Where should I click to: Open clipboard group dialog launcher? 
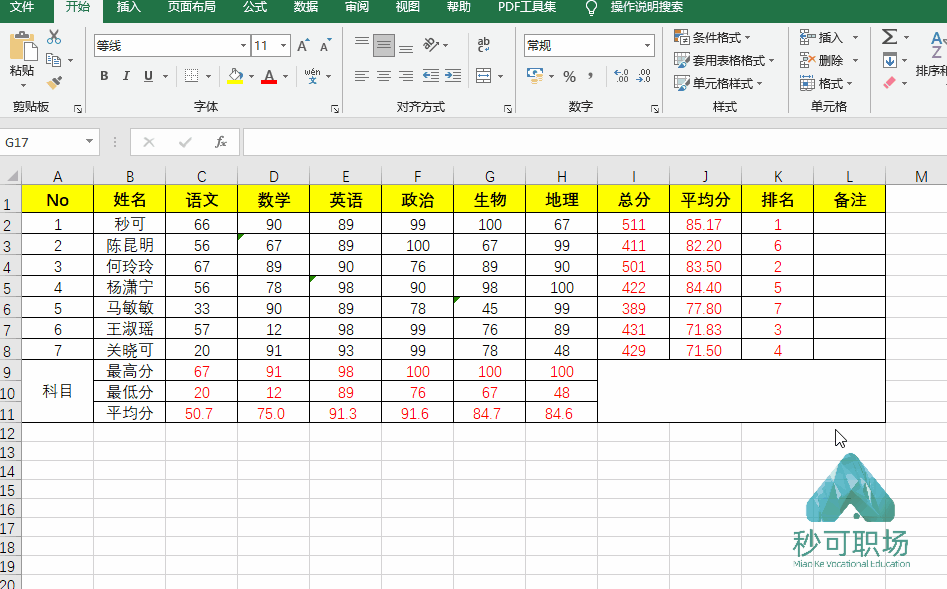coord(78,109)
